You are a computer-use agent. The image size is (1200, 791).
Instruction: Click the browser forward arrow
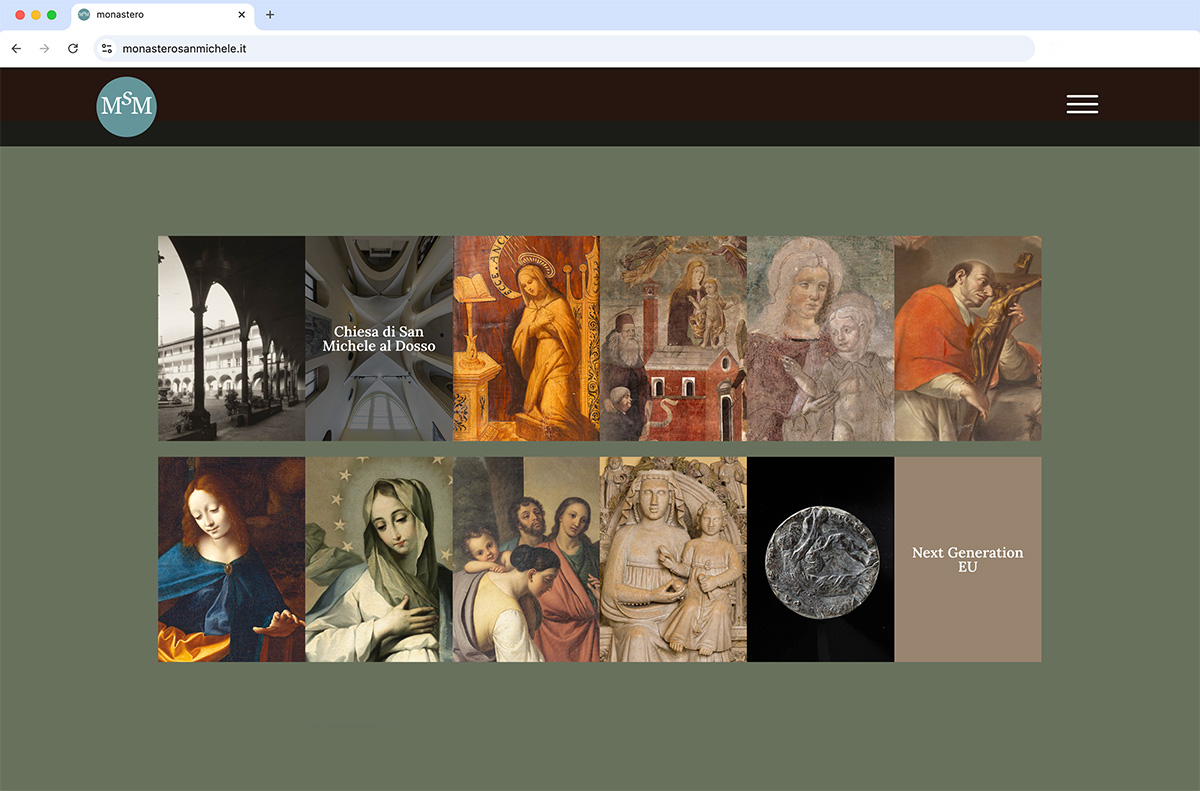[x=44, y=48]
